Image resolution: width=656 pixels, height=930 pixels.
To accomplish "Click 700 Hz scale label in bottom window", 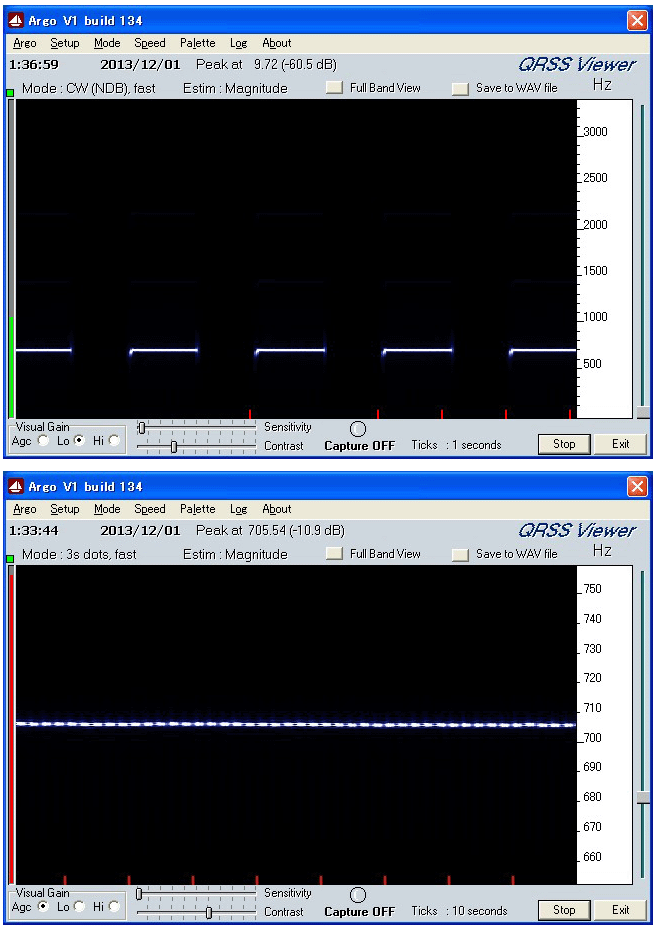I will coord(593,738).
